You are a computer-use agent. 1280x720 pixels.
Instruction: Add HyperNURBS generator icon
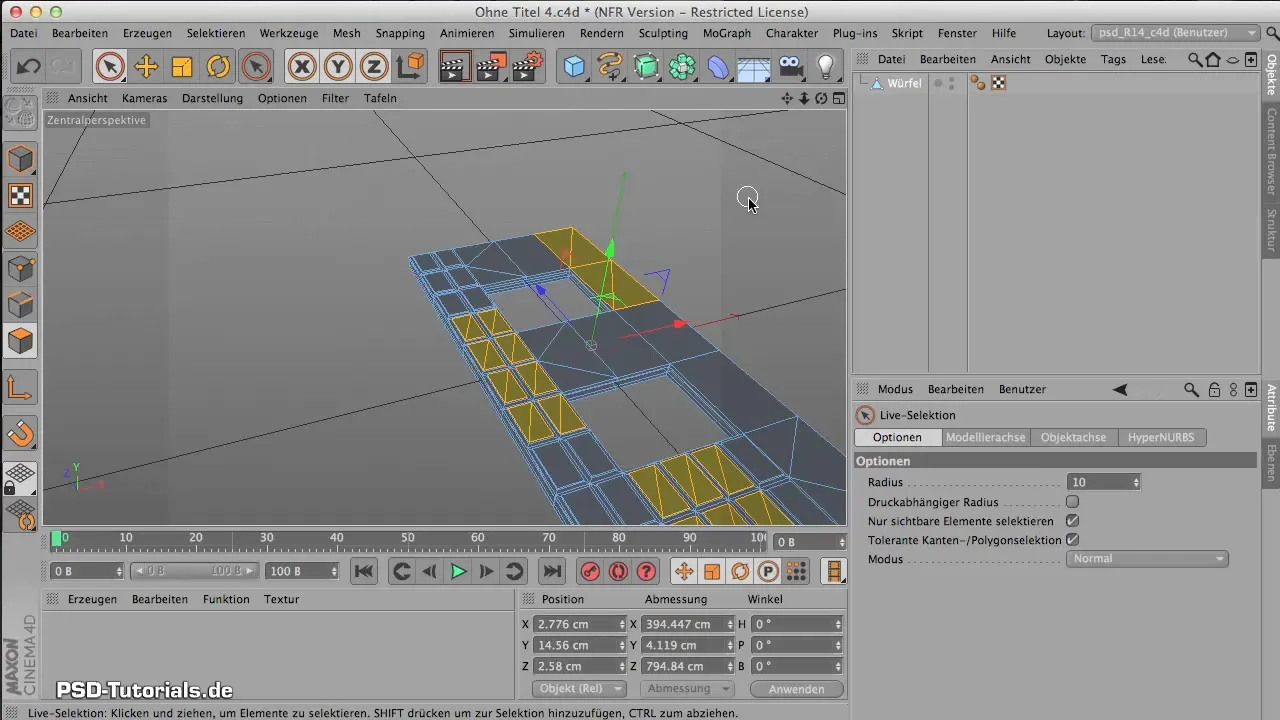(x=647, y=67)
